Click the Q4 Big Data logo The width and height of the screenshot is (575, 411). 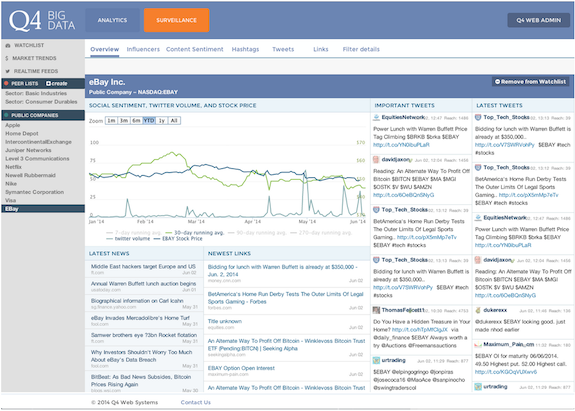coord(42,20)
